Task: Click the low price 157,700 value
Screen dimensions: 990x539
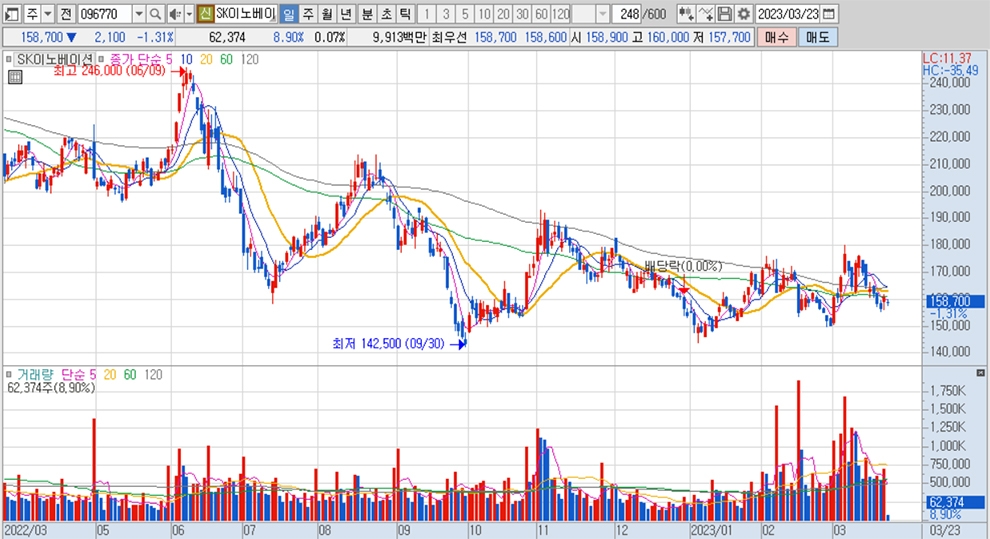Action: [729, 37]
